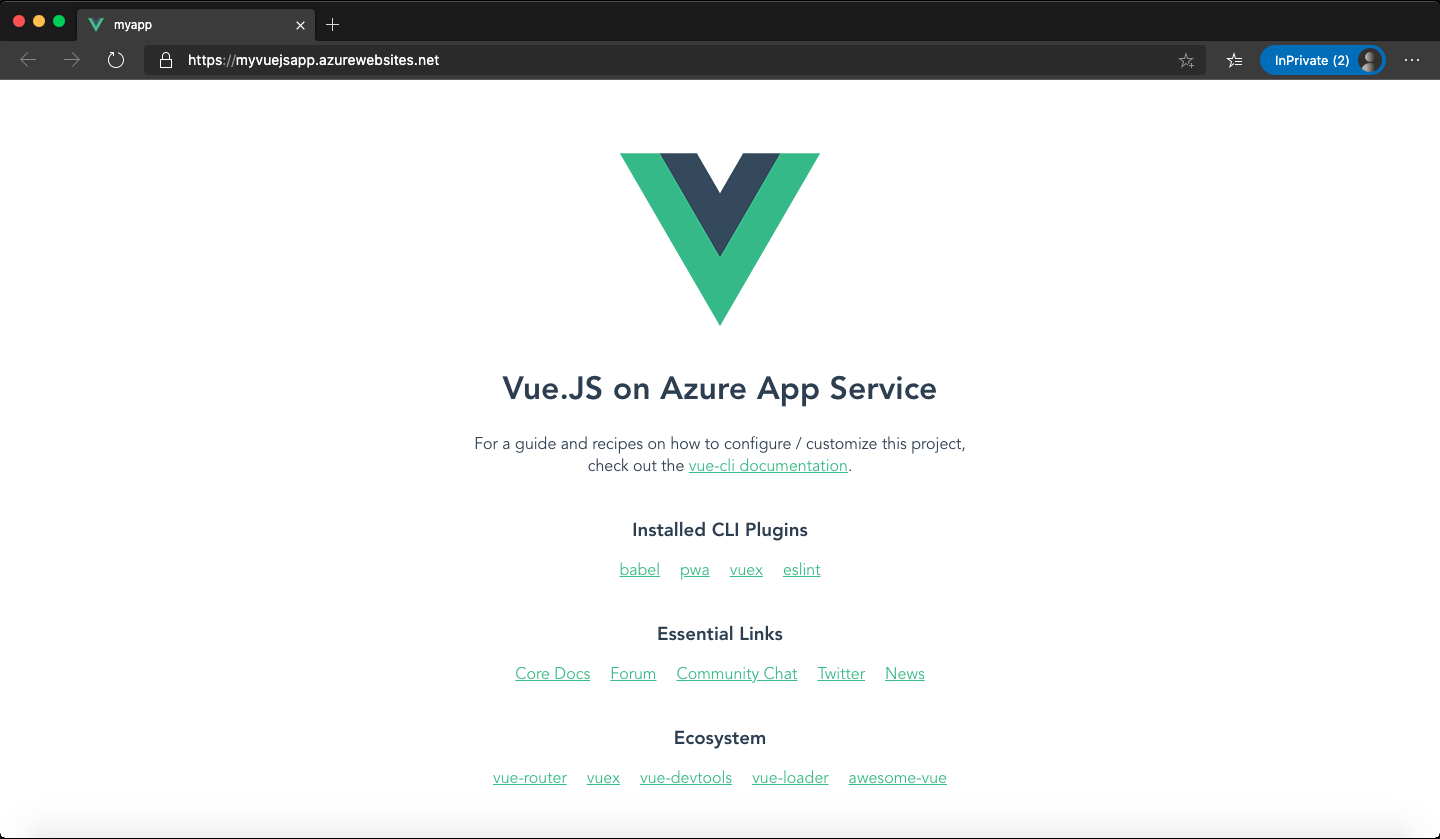The width and height of the screenshot is (1440, 839).
Task: Click the address bar URL field
Action: coord(675,60)
